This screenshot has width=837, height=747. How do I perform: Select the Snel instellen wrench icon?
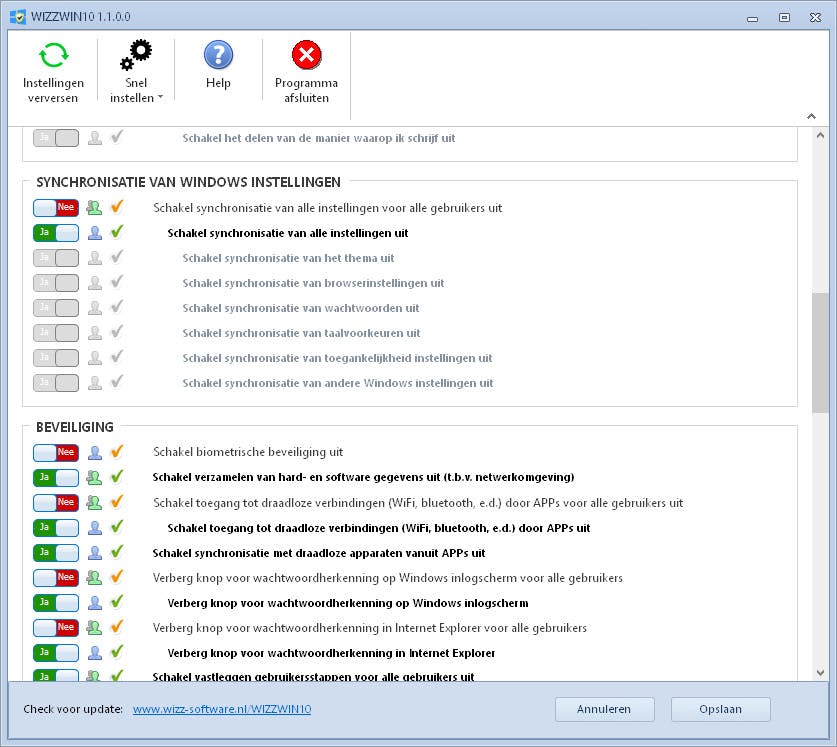(136, 55)
